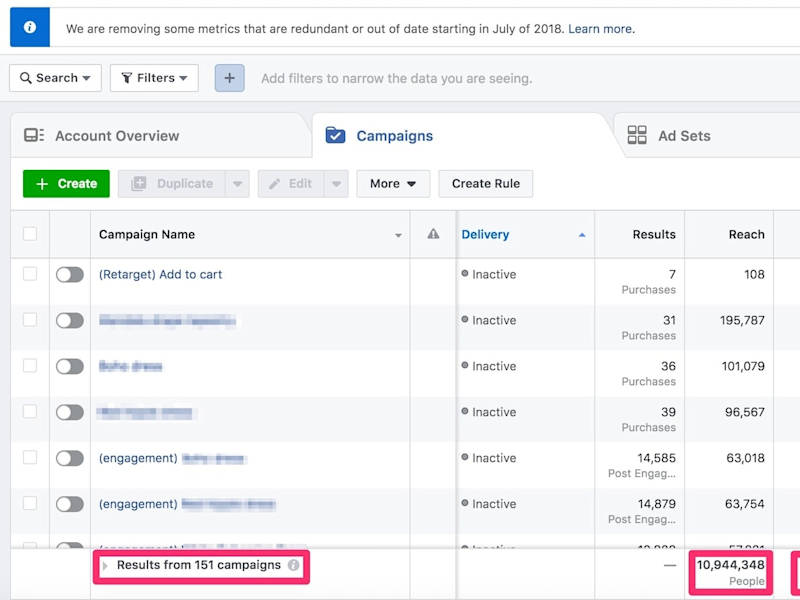
Task: Sort by the Delivery column header
Action: pos(485,235)
